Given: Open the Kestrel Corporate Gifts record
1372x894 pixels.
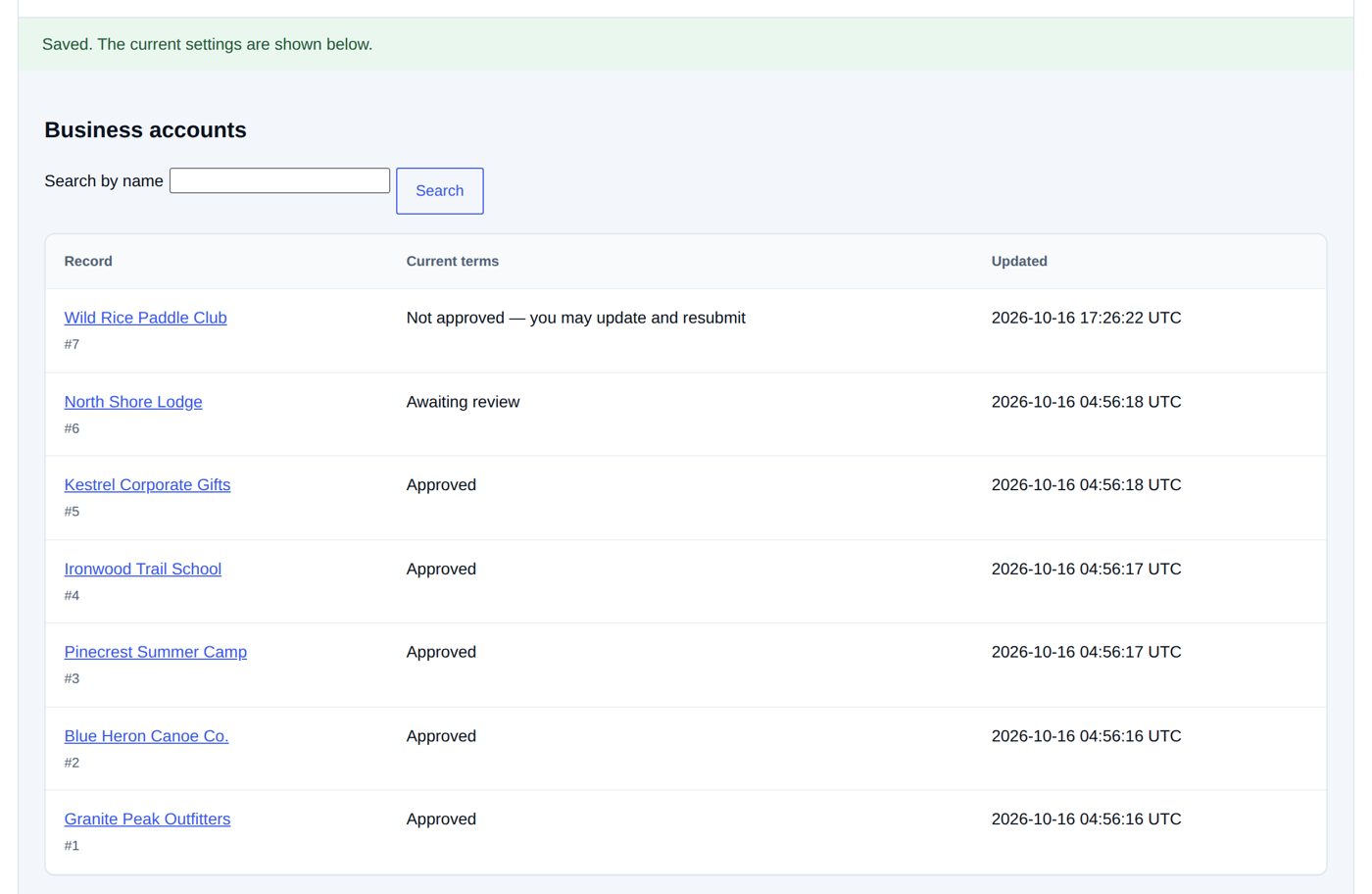Looking at the screenshot, I should (x=147, y=485).
